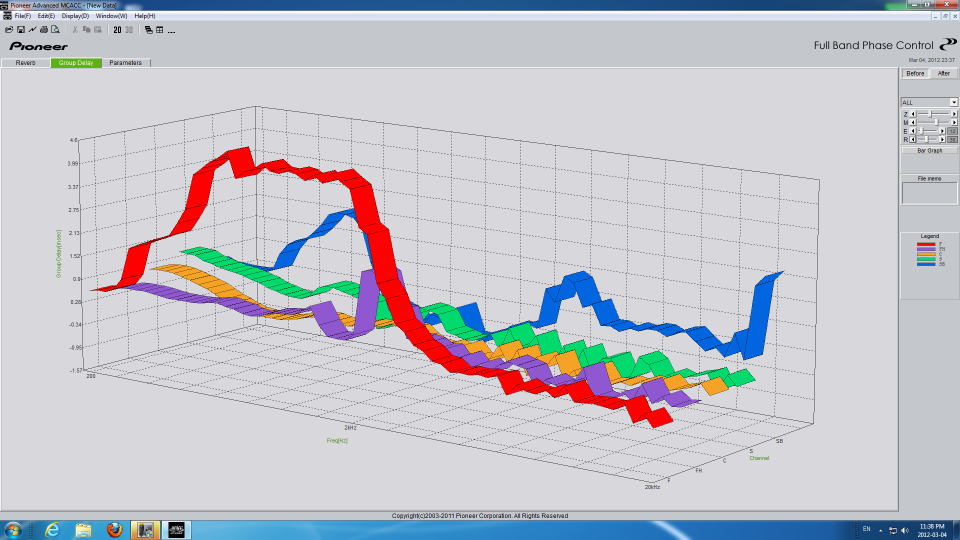Viewport: 960px width, 540px height.
Task: Click the purple FH legend swatch
Action: tap(926, 249)
